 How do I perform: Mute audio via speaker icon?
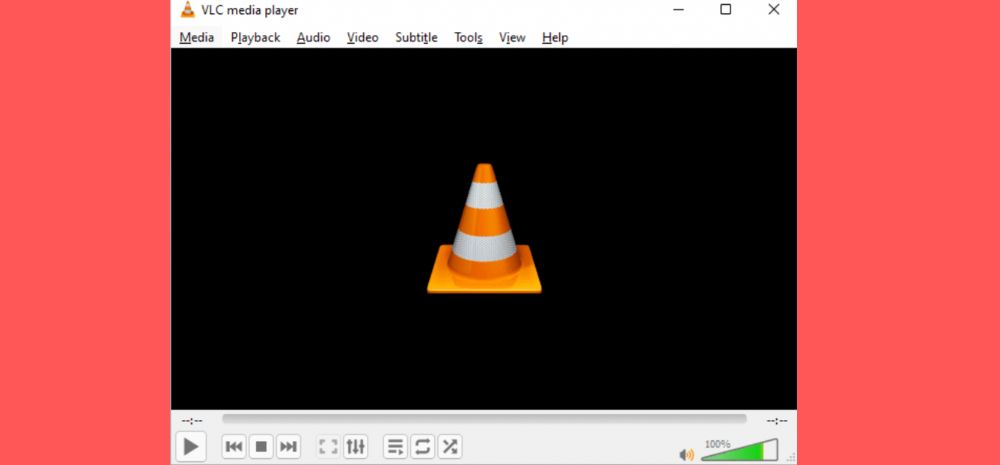(686, 454)
